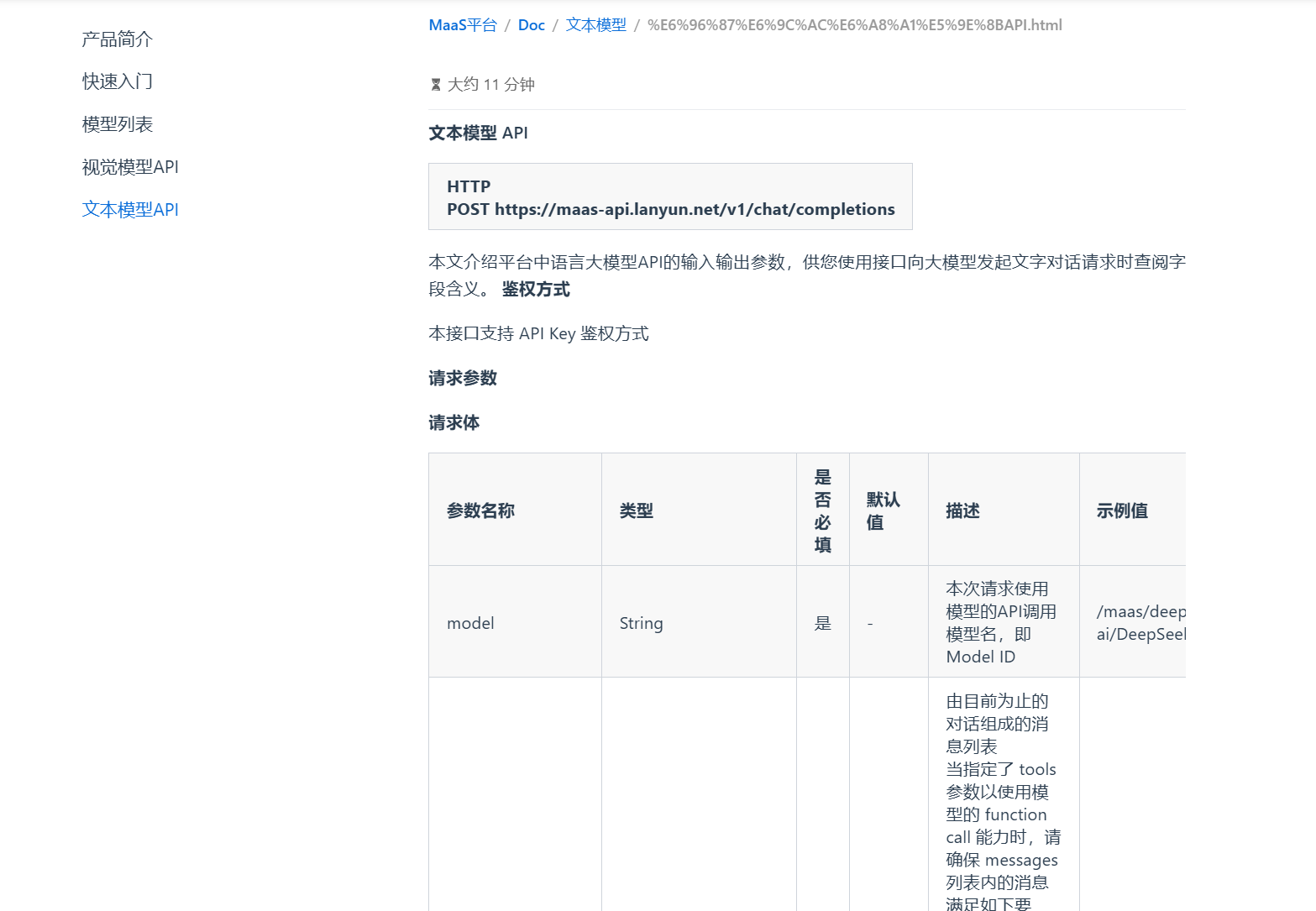Open 模型列表 in the sidebar
The height and width of the screenshot is (911, 1316).
click(x=116, y=123)
